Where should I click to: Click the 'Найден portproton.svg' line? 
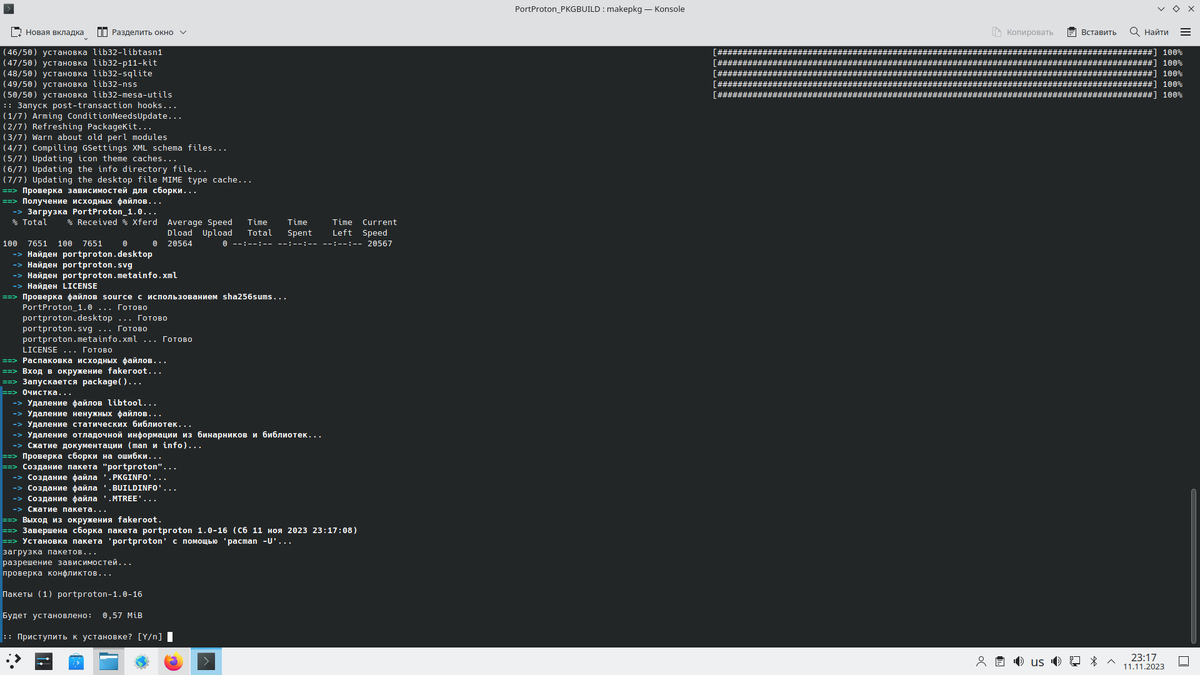point(72,265)
